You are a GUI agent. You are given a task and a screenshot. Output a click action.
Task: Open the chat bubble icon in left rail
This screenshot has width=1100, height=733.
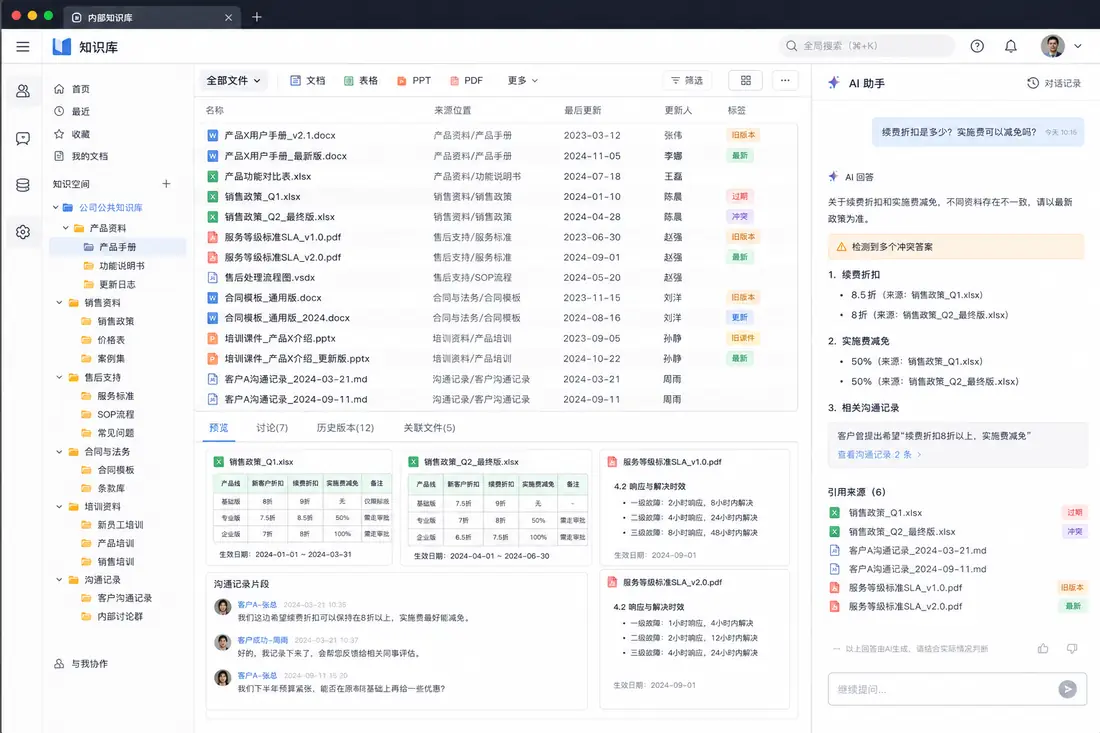(x=23, y=138)
